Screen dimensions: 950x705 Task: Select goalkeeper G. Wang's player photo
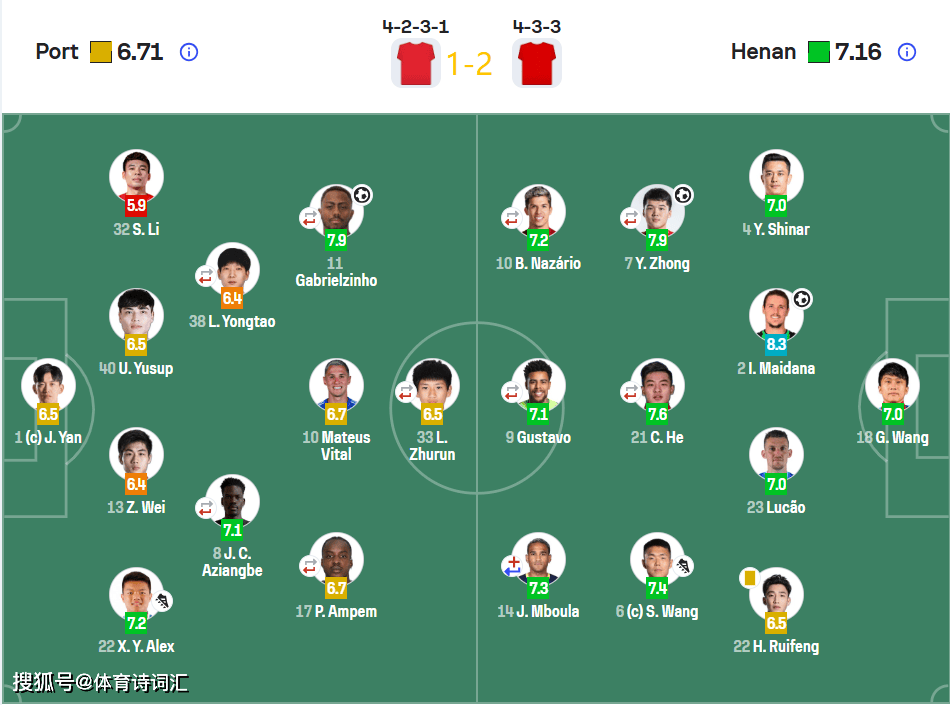point(892,385)
